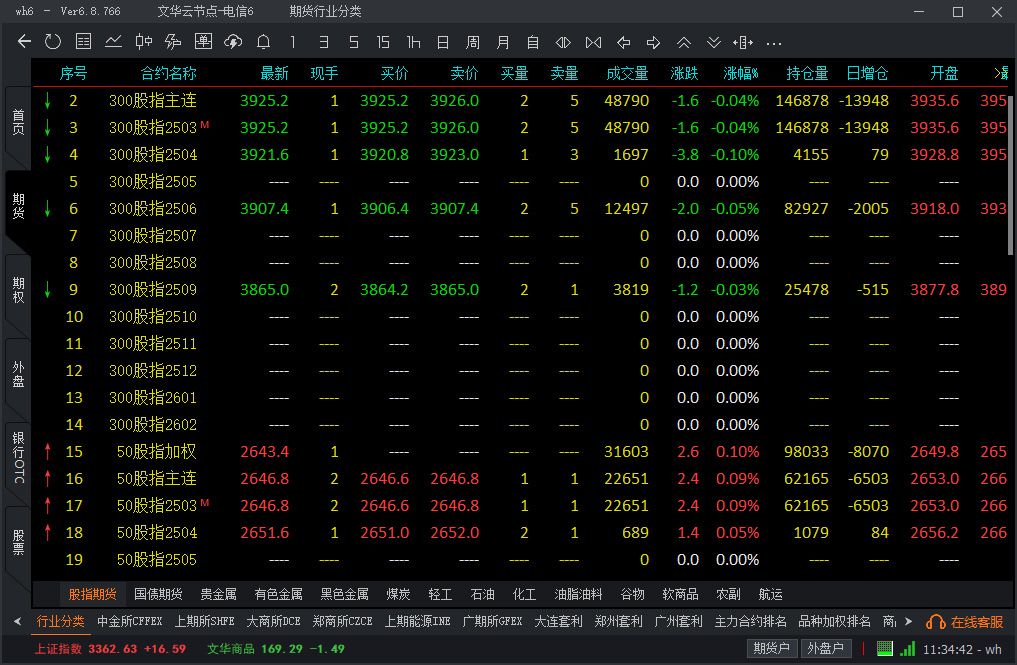This screenshot has width=1017, height=665.
Task: Switch to the 1h period
Action: (x=413, y=42)
